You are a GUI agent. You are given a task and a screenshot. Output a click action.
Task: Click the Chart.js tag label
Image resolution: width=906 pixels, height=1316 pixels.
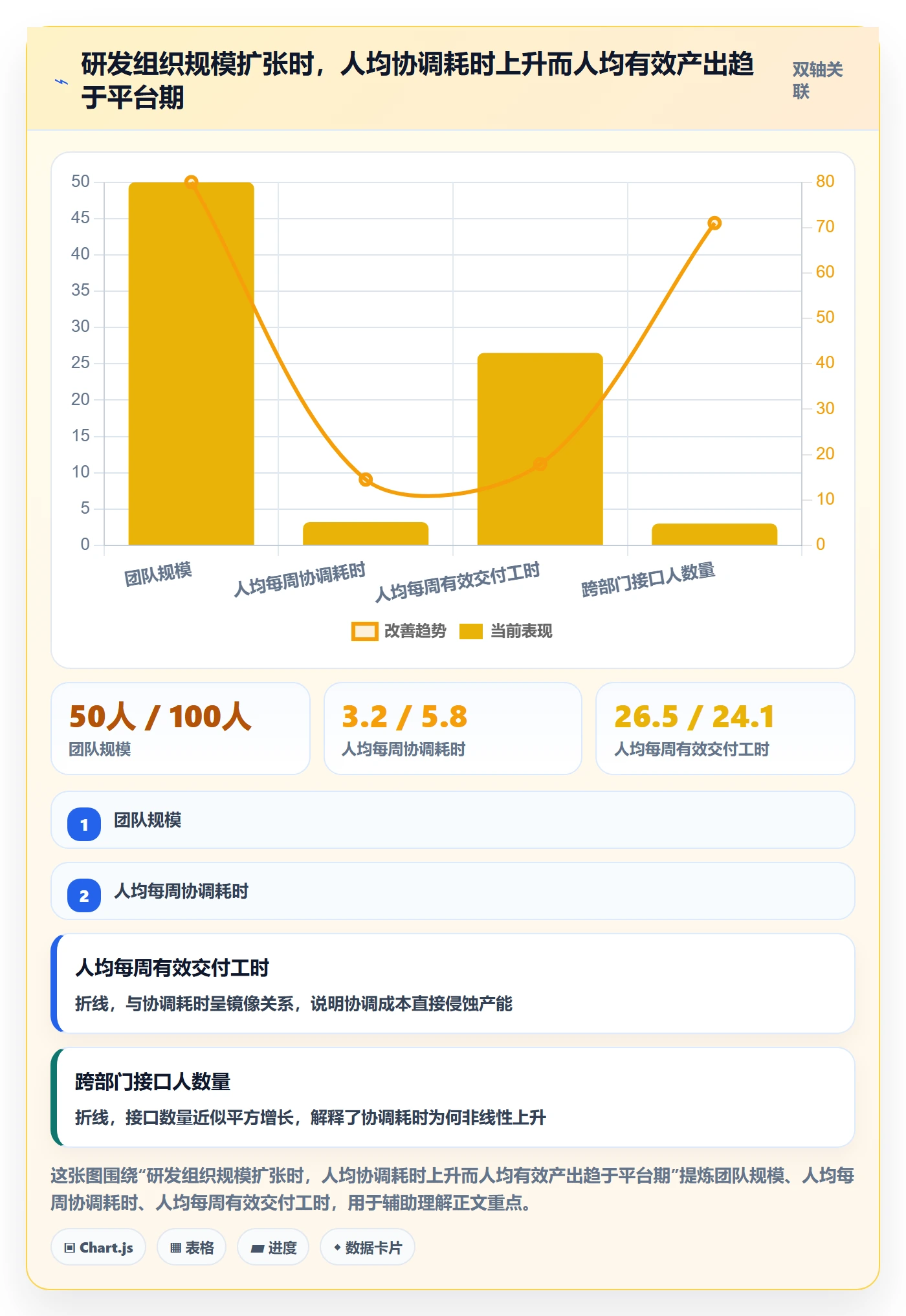106,1248
